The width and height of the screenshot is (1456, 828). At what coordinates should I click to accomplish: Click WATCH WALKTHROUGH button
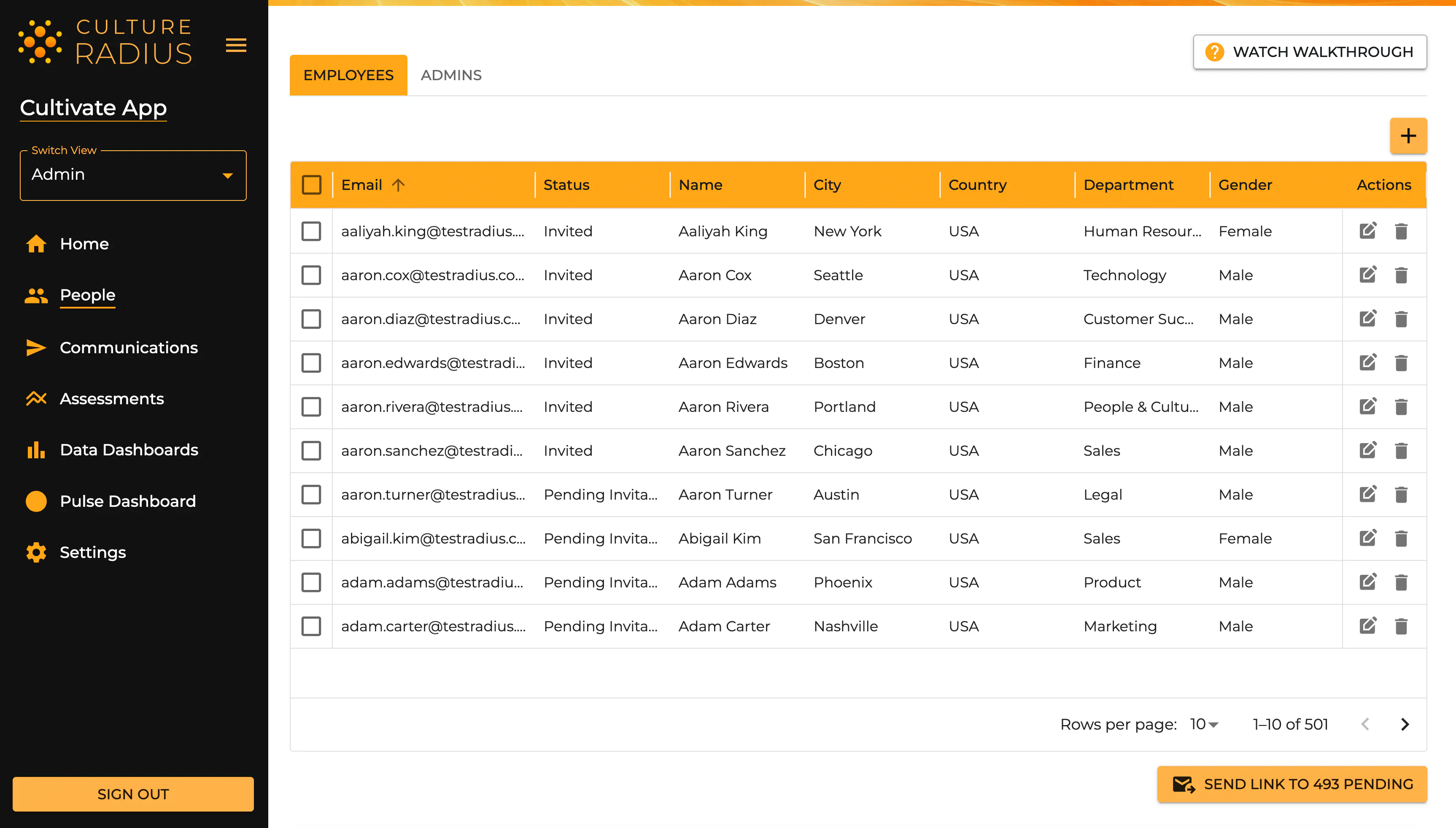coord(1309,52)
